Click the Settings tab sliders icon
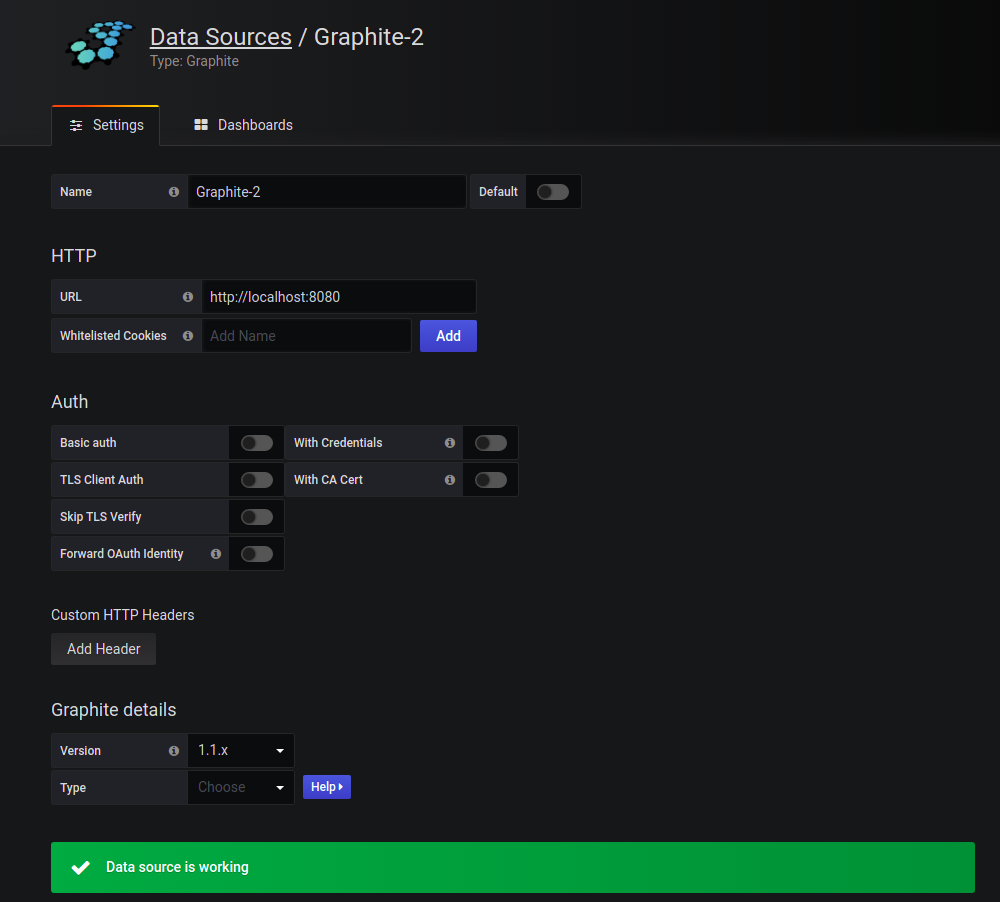The width and height of the screenshot is (1000, 902). click(76, 125)
